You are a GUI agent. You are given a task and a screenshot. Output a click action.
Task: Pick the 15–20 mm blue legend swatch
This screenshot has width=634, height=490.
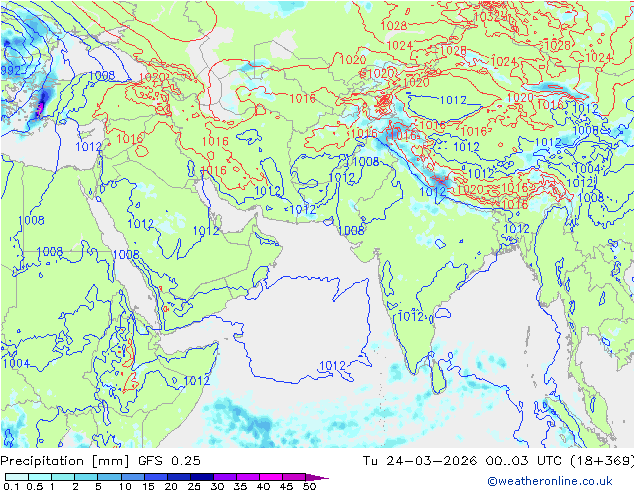(155, 477)
